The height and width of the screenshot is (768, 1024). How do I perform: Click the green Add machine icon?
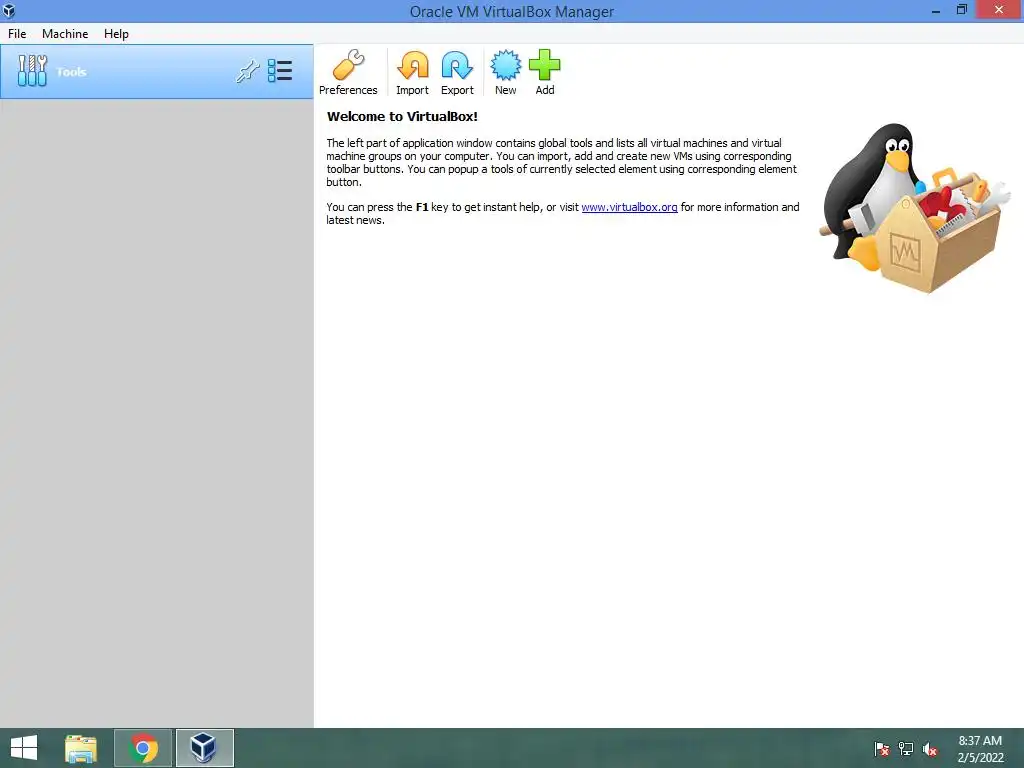point(545,72)
